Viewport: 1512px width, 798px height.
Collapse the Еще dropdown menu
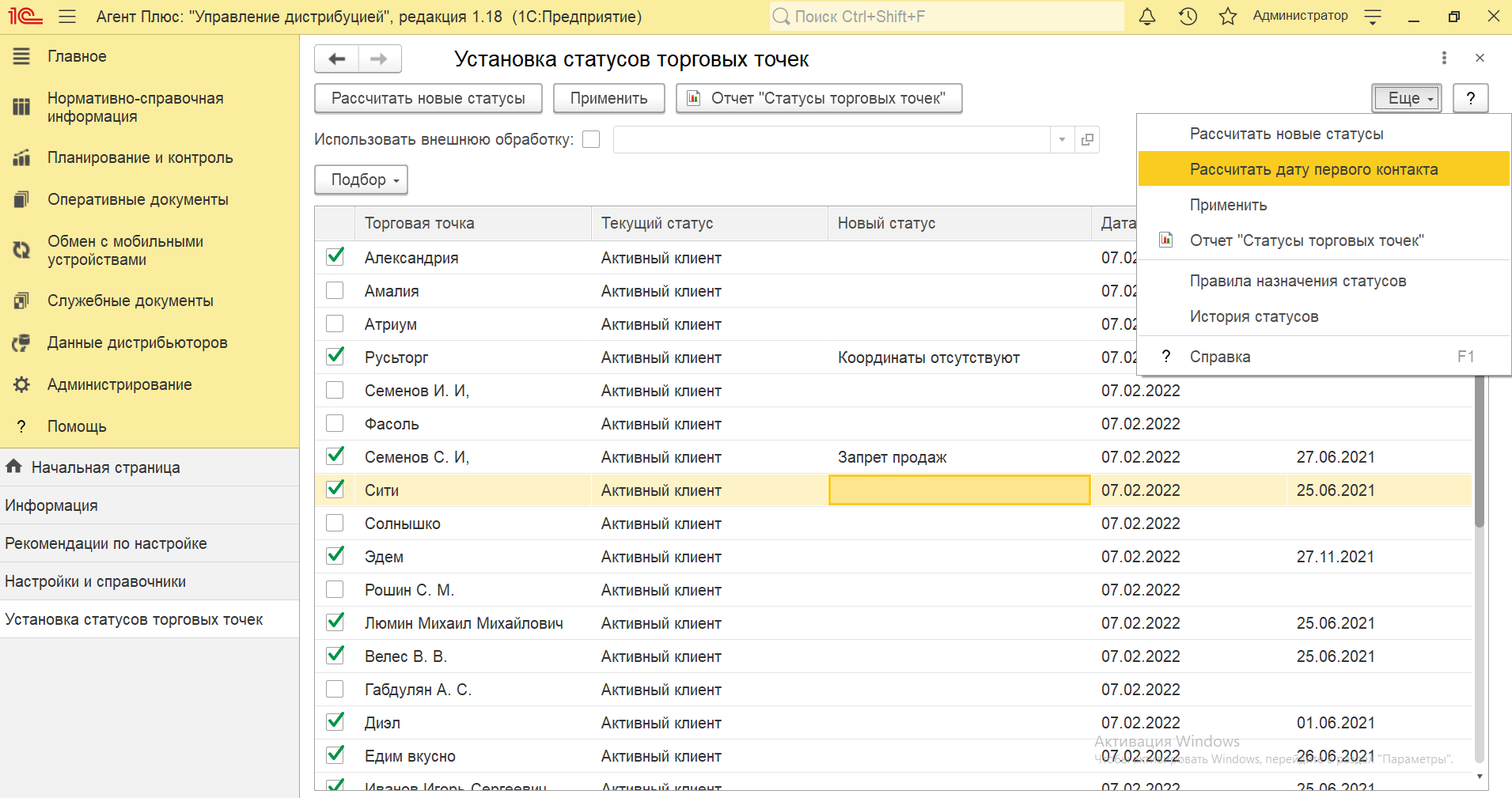(1406, 98)
